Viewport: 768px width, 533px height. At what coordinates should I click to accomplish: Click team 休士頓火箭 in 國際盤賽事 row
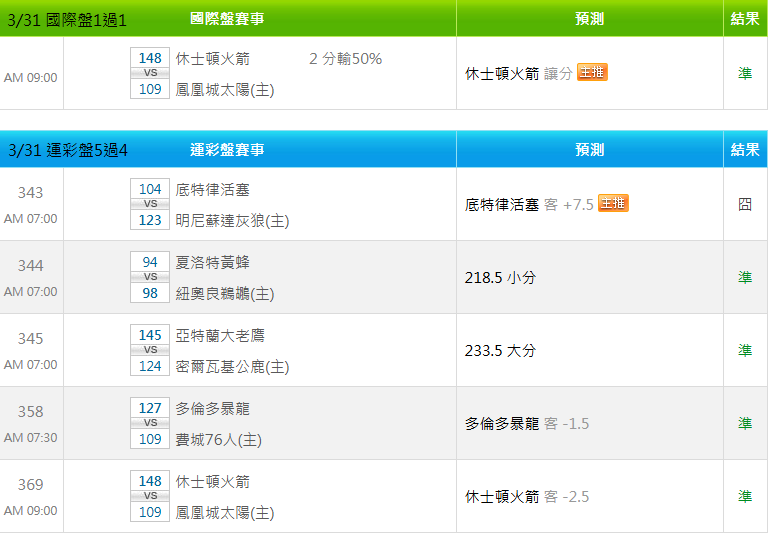[x=213, y=59]
